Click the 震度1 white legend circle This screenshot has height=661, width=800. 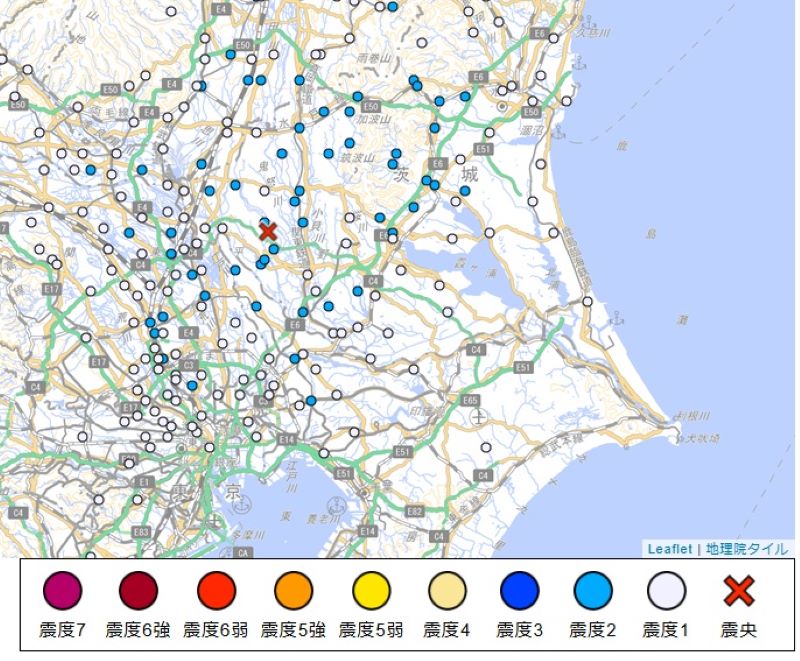(x=666, y=592)
